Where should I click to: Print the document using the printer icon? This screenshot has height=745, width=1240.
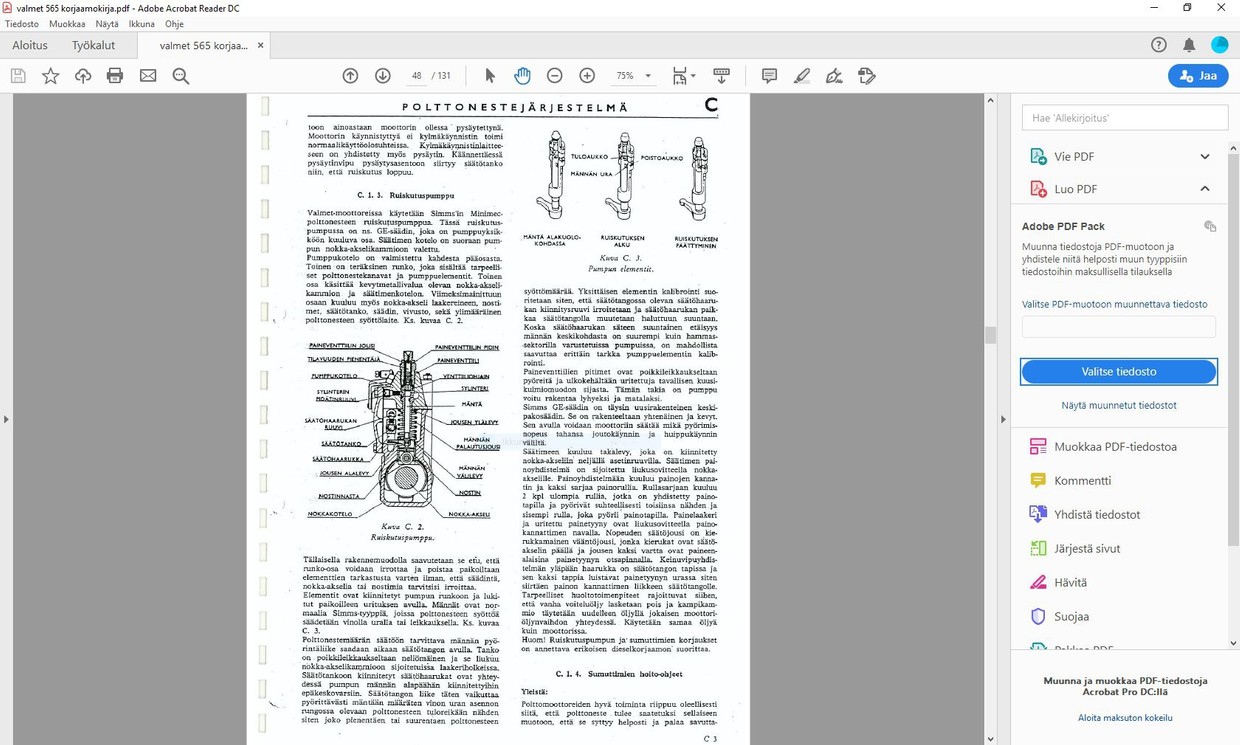coord(115,76)
